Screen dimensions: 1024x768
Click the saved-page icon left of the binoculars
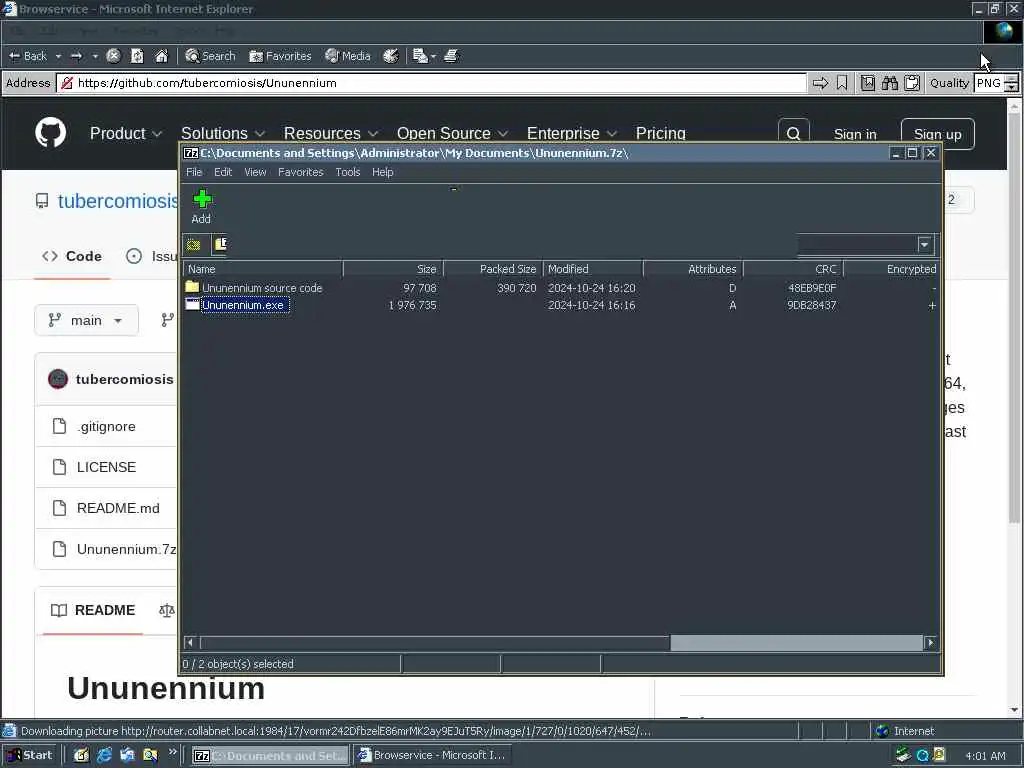coord(867,83)
